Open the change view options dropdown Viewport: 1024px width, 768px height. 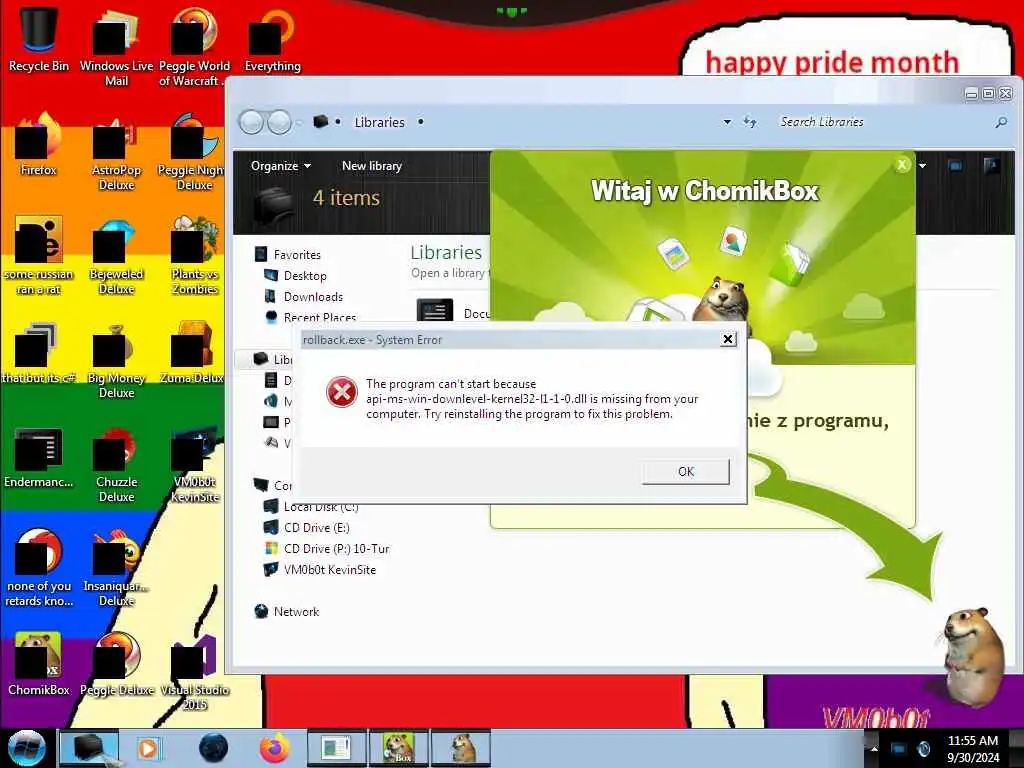pos(922,166)
